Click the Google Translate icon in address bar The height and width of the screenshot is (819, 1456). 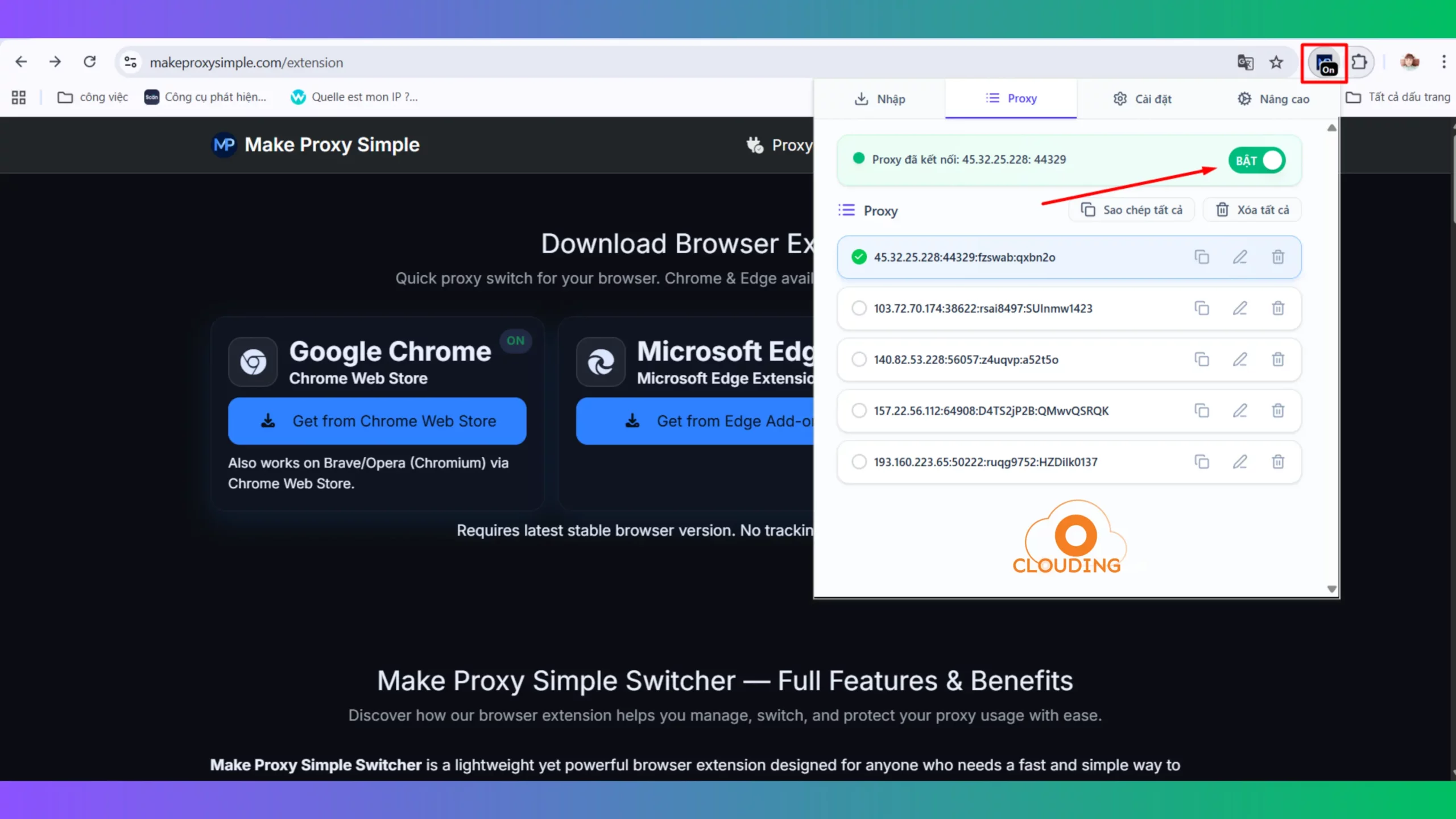tap(1245, 63)
